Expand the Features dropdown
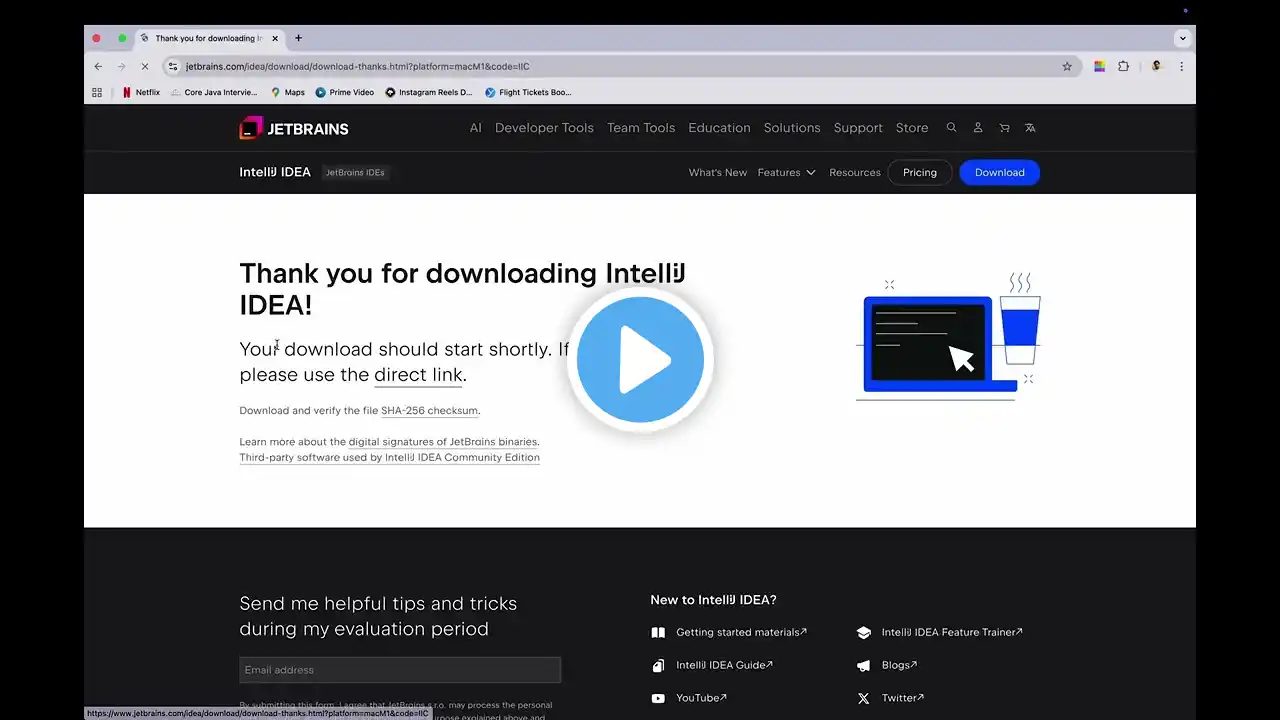Image resolution: width=1280 pixels, height=720 pixels. point(786,172)
